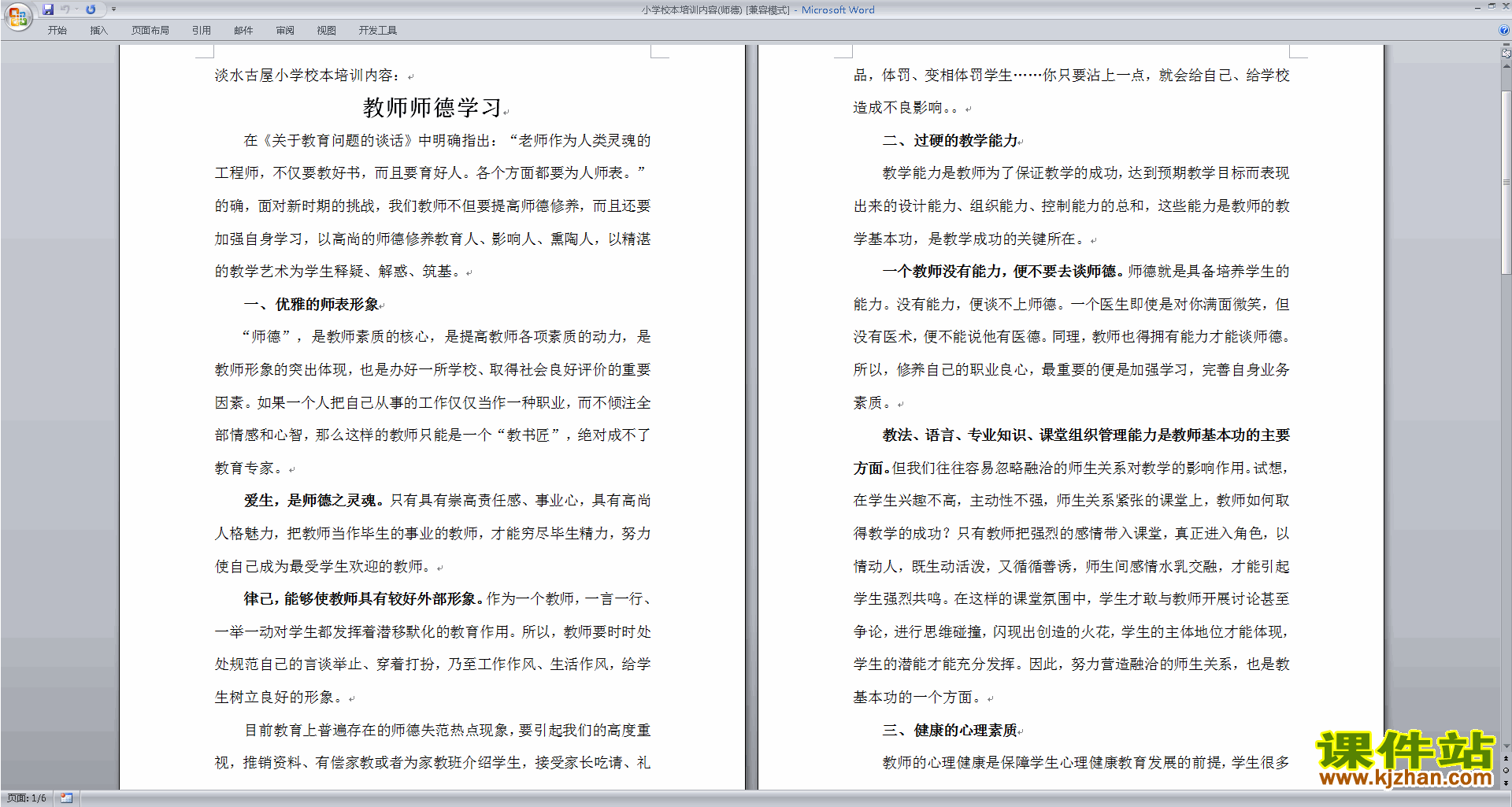The height and width of the screenshot is (807, 1512).
Task: Open the Office button menu
Action: coord(17,16)
